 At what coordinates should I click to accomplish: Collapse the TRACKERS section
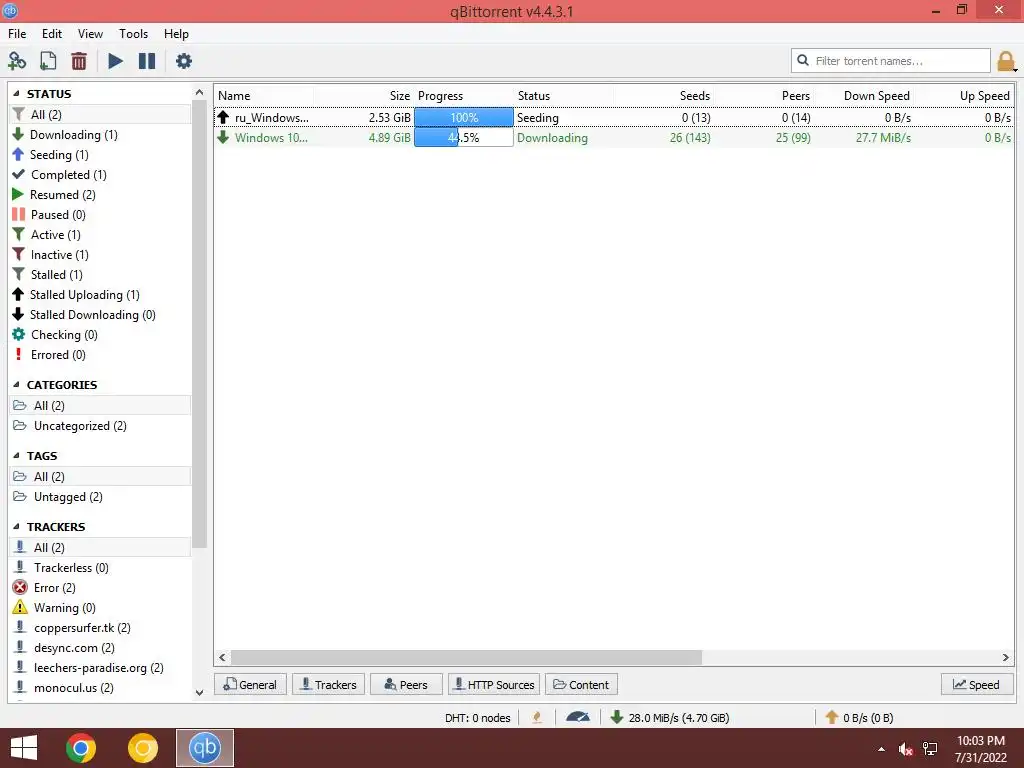[x=17, y=526]
